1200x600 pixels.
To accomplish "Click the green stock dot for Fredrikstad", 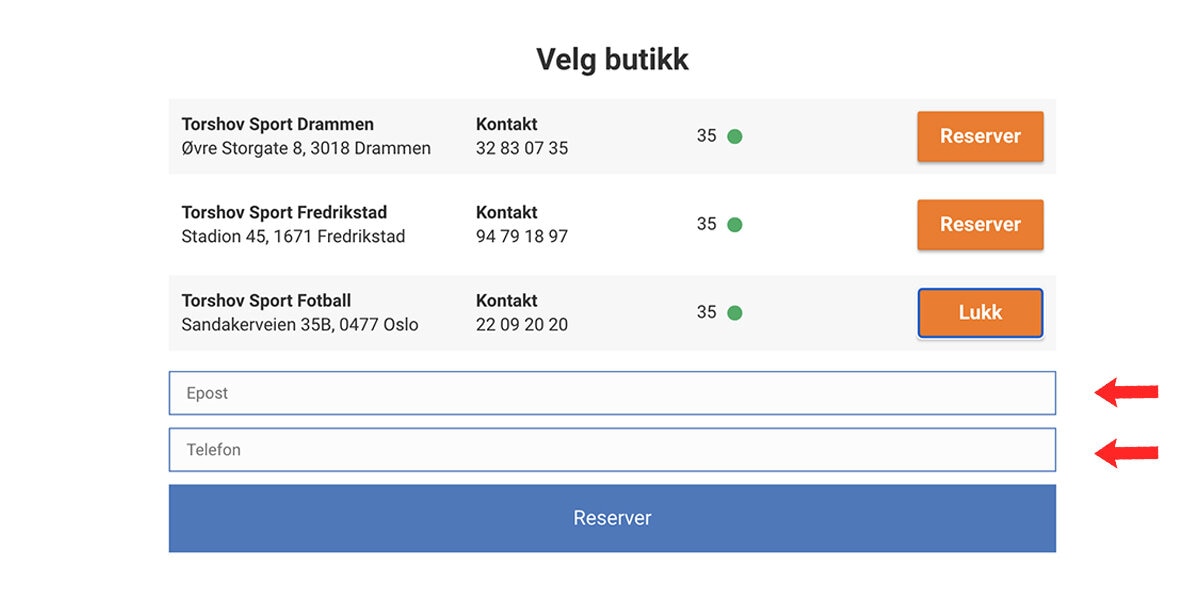I will coord(734,225).
